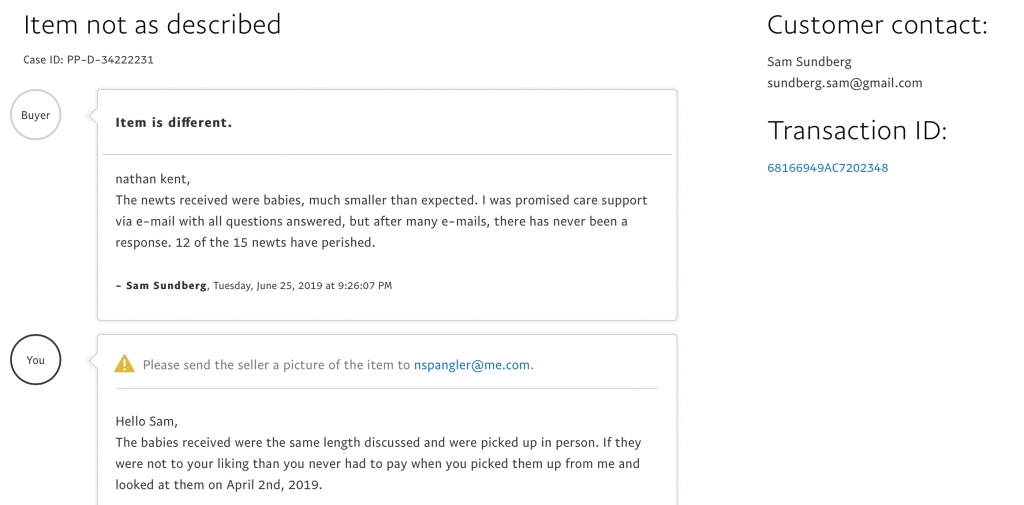Click the You avatar circle
Viewport: 1024px width, 505px height.
click(36, 360)
